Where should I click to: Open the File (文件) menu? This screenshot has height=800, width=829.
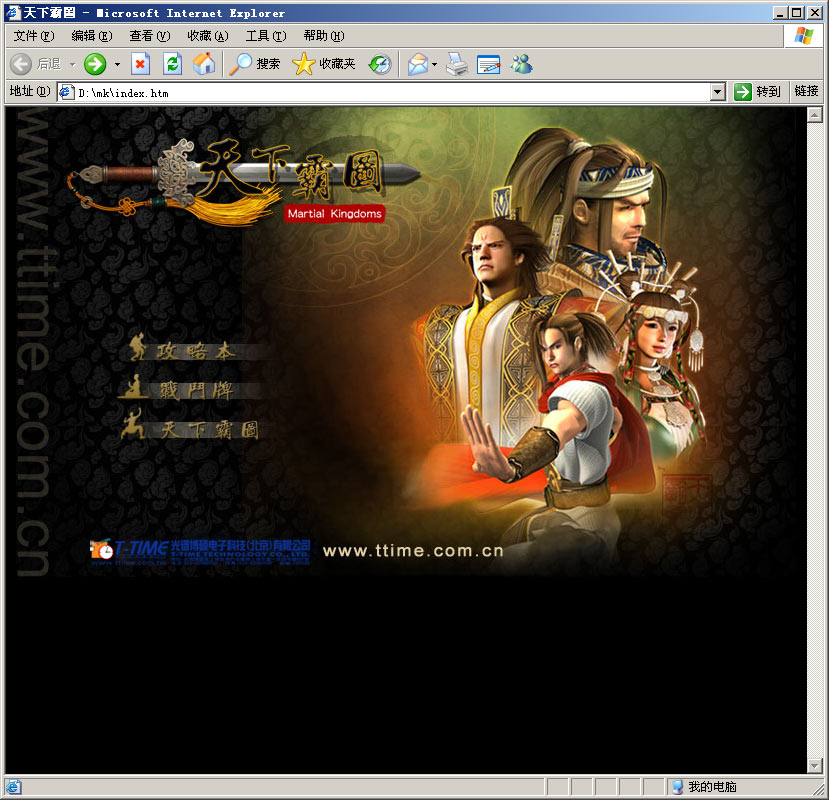click(x=34, y=35)
